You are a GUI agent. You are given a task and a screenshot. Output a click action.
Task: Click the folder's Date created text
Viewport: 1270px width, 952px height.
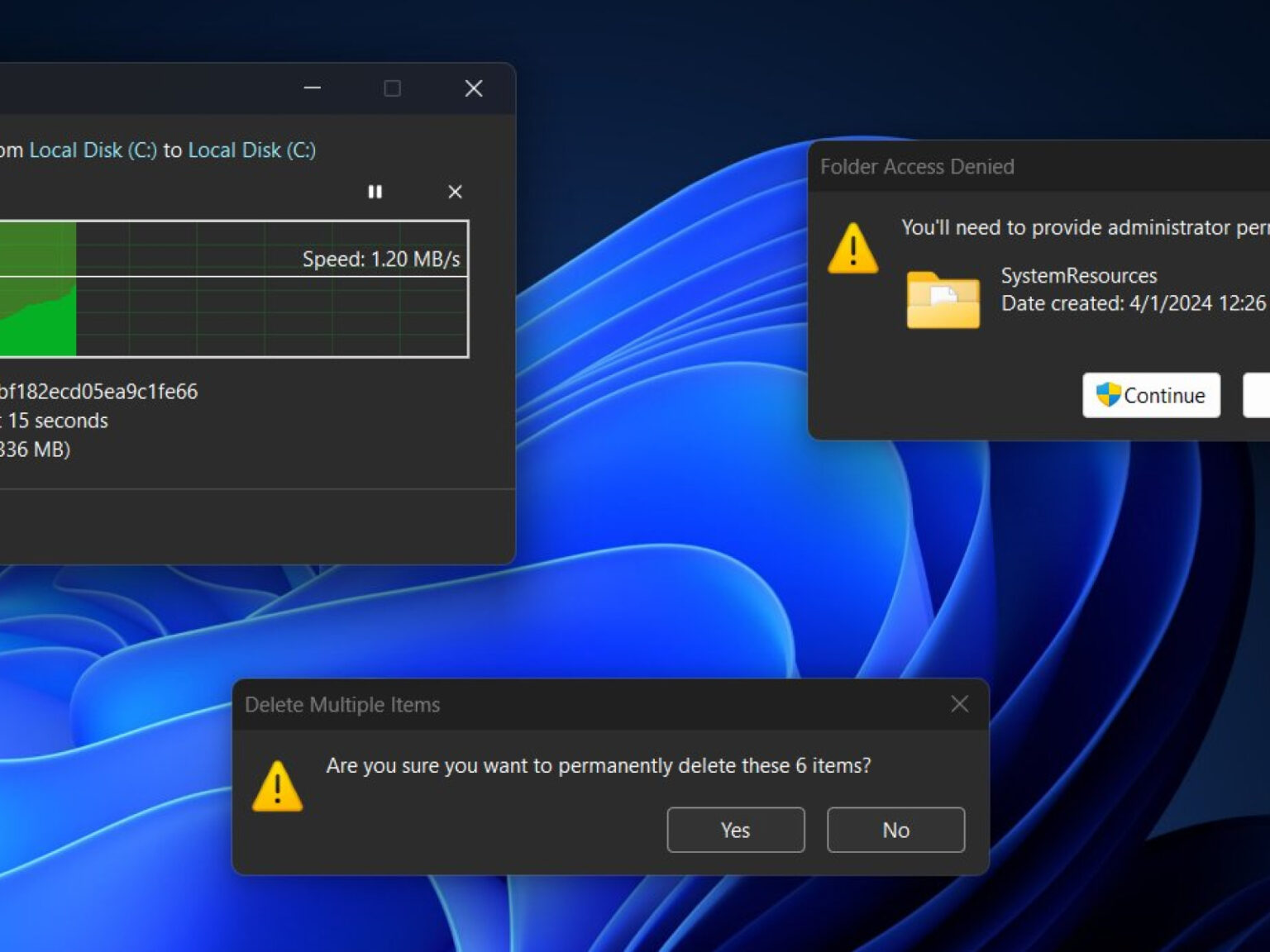pos(1133,303)
